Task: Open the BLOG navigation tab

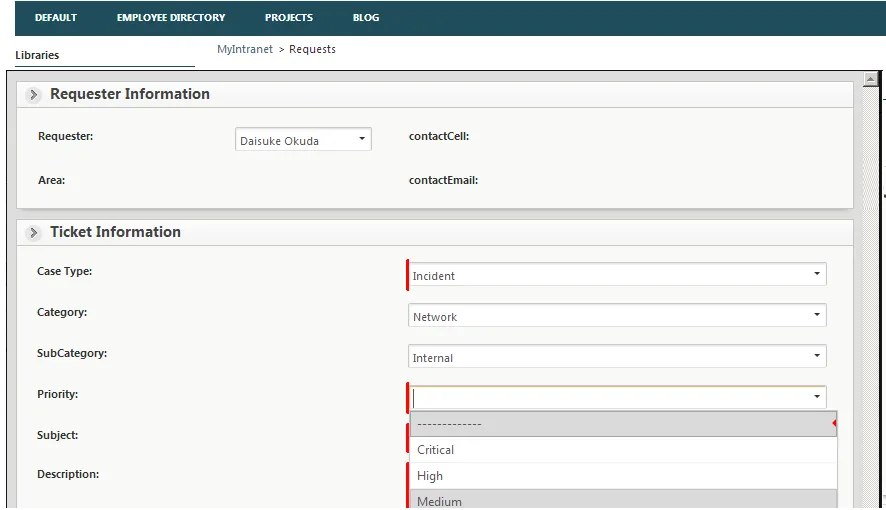Action: tap(366, 18)
